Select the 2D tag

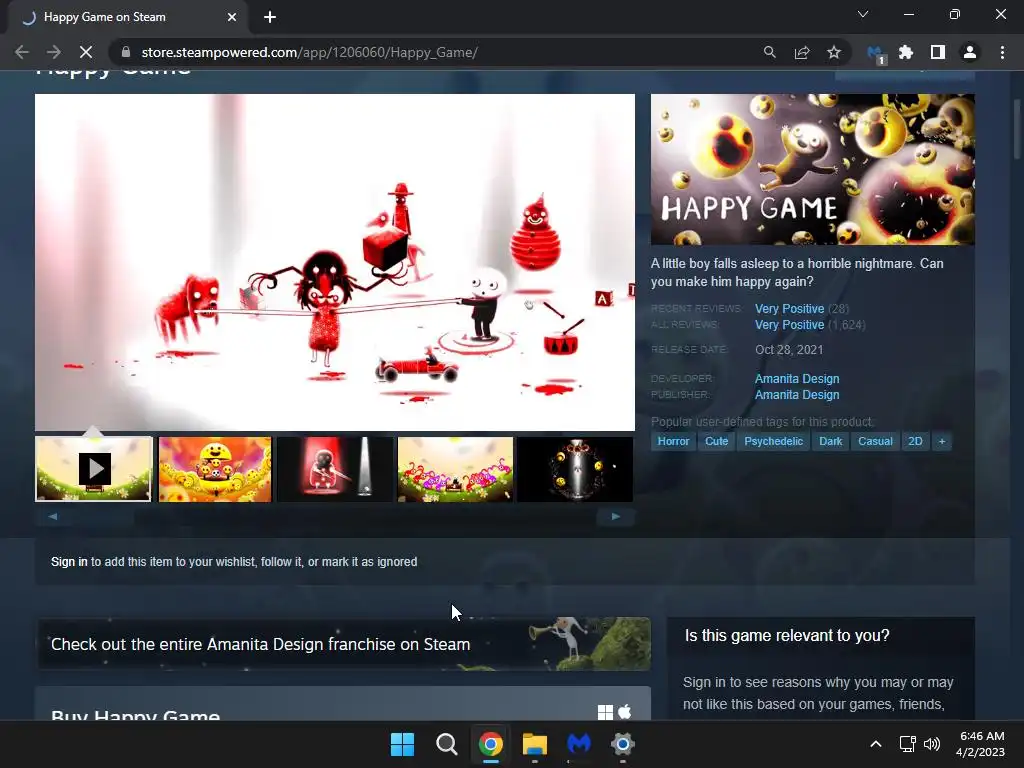915,441
